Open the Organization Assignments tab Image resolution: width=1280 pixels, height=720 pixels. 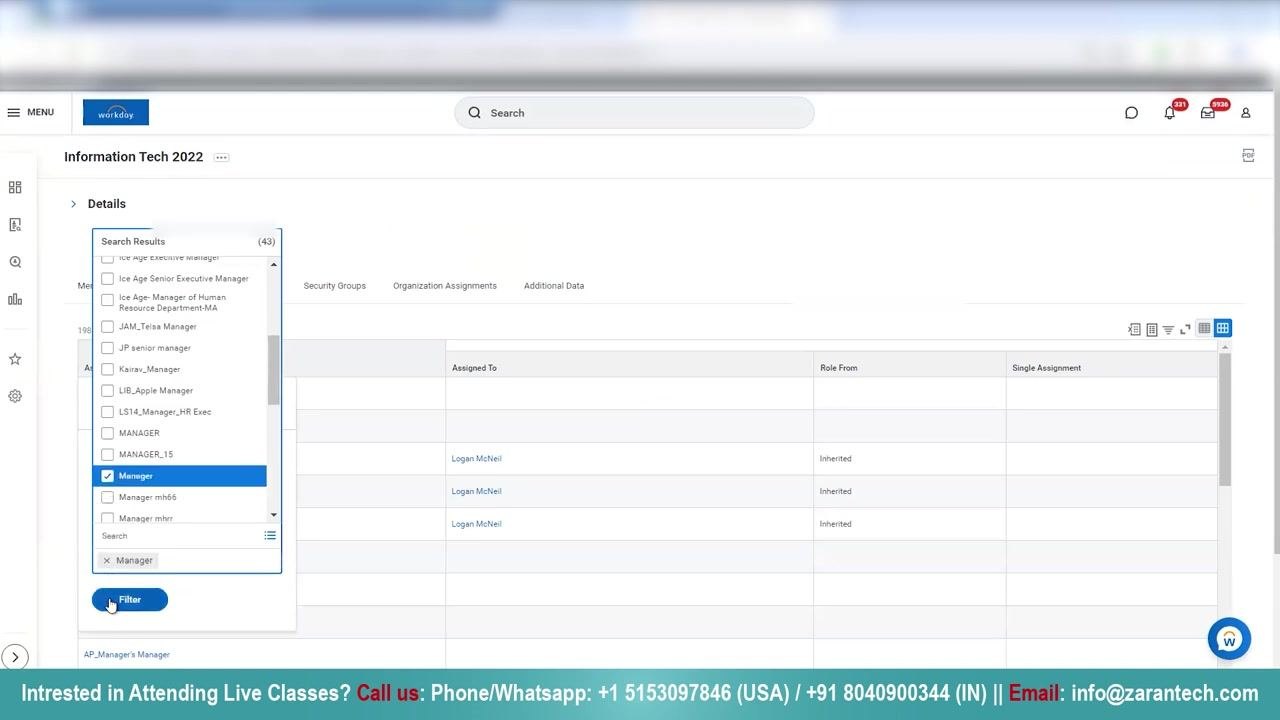point(445,286)
